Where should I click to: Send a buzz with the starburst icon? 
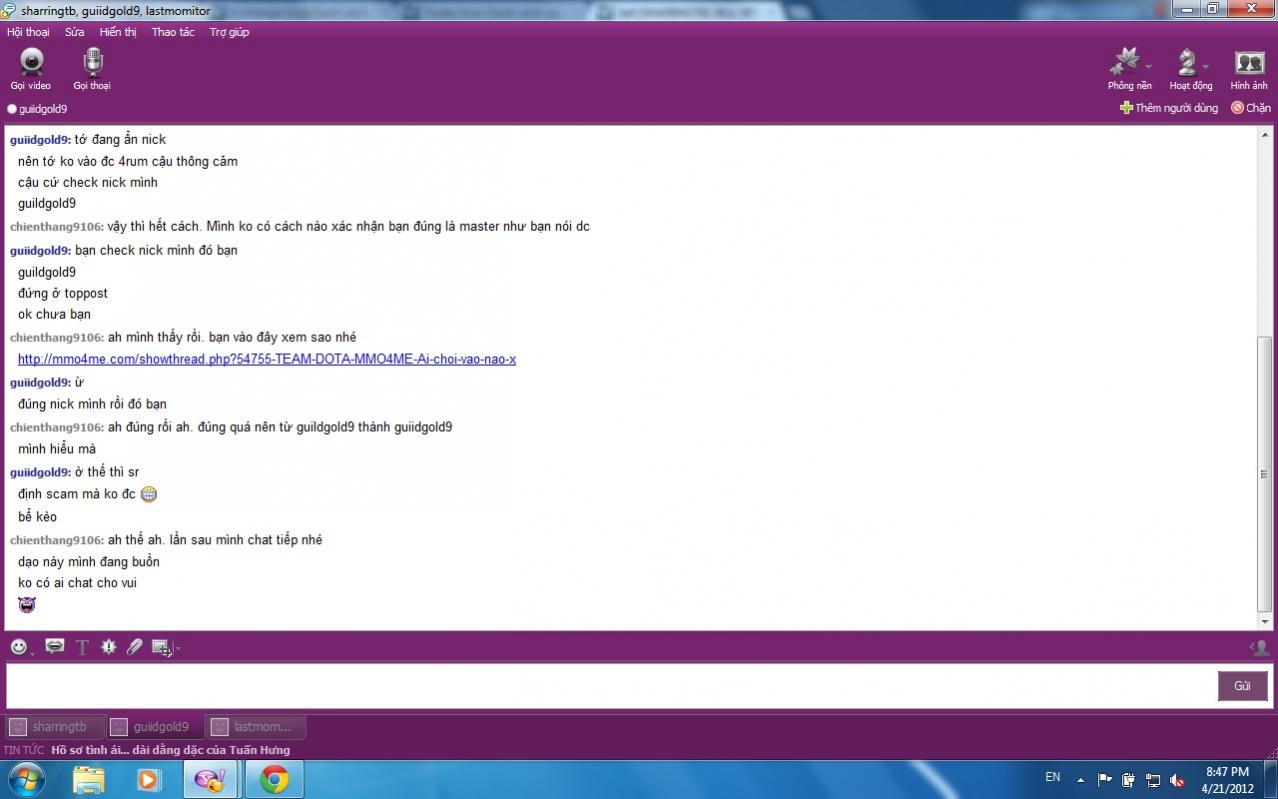click(108, 647)
